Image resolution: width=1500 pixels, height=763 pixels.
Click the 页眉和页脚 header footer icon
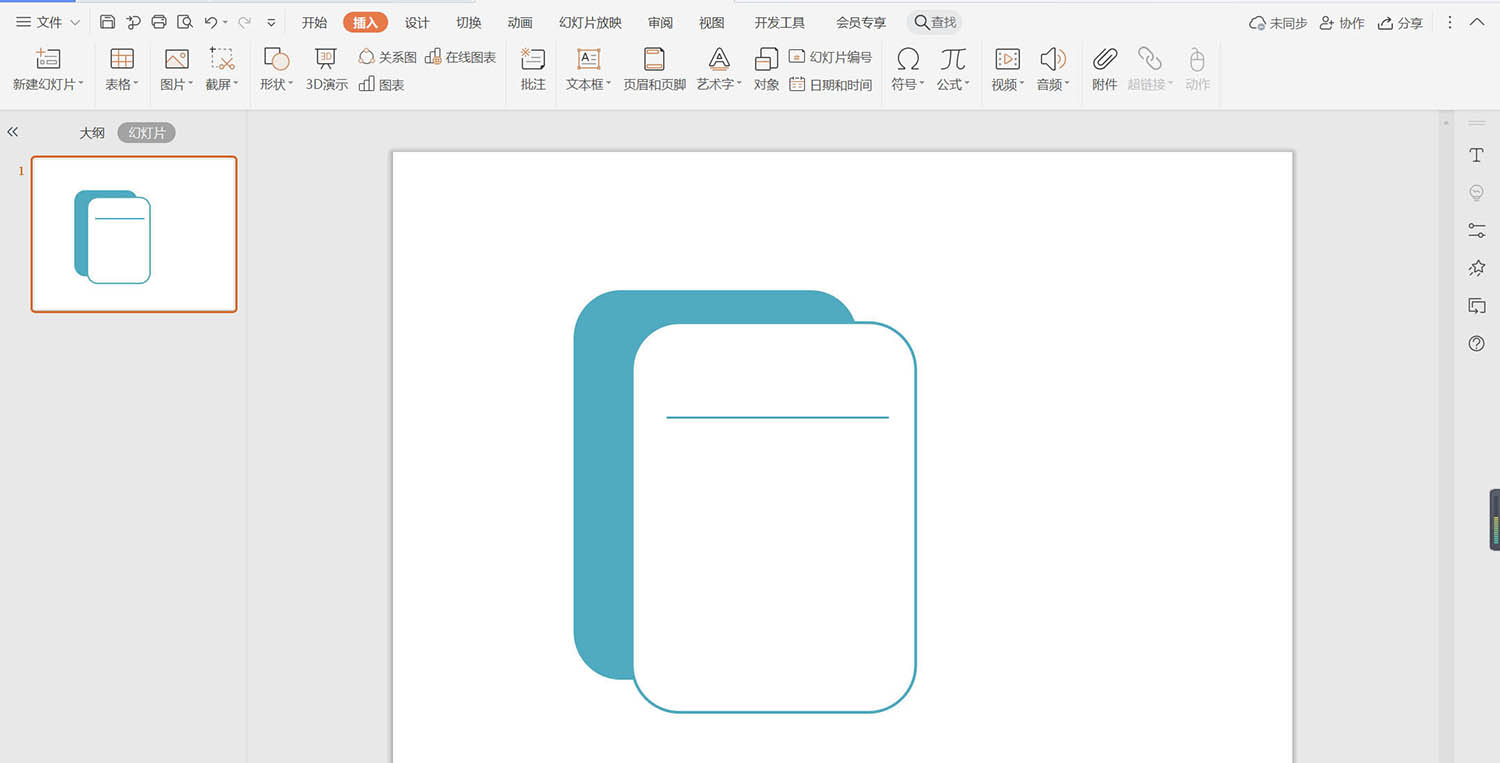coord(654,60)
